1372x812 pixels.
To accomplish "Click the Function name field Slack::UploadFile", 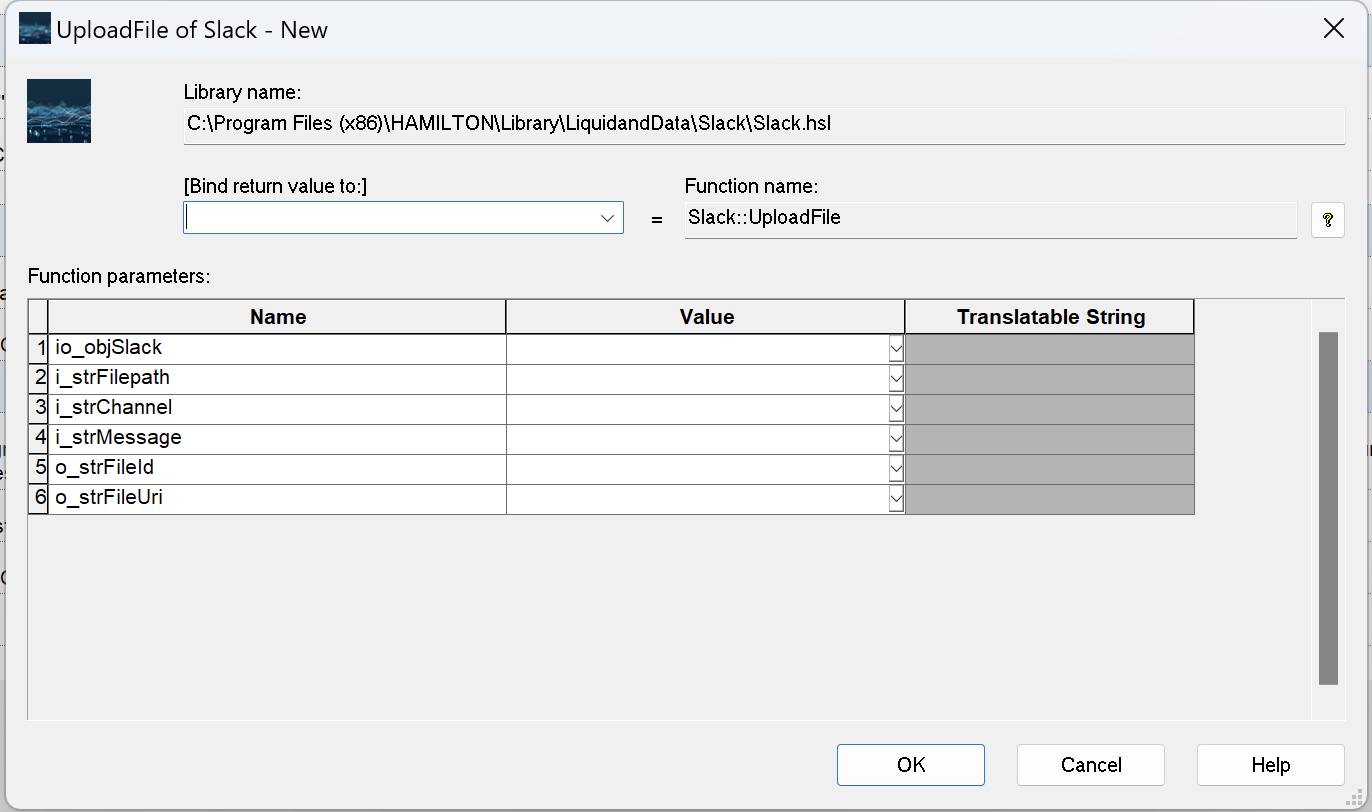I will 990,219.
